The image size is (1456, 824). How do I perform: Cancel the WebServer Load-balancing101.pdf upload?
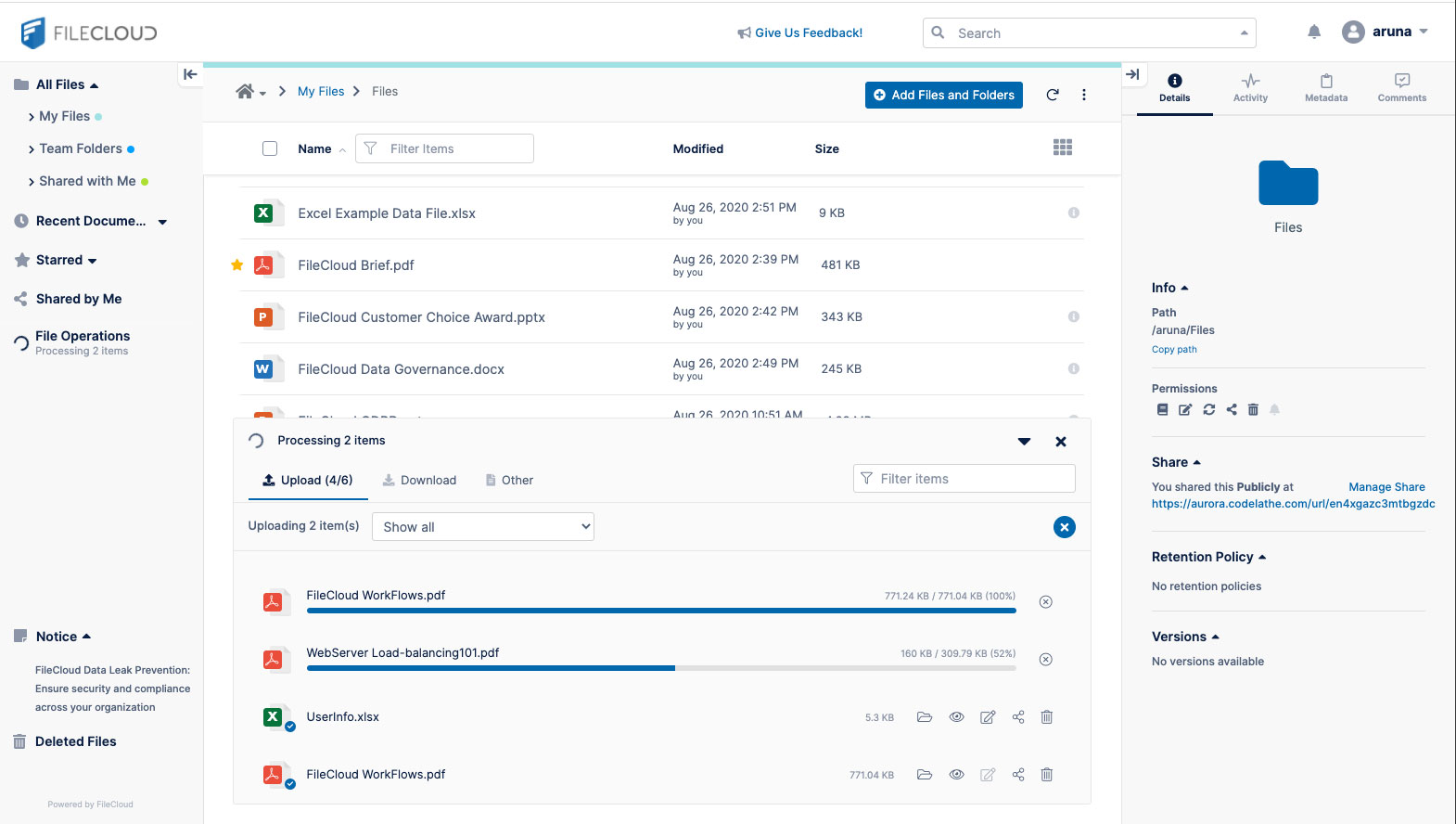point(1046,660)
